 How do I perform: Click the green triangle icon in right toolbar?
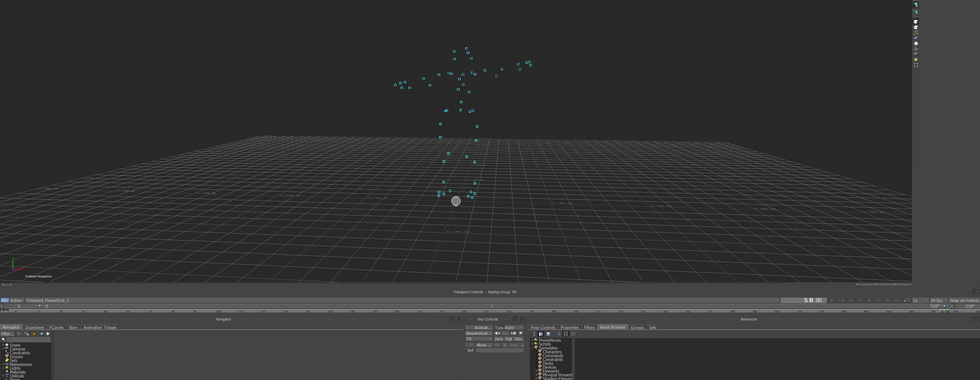916,12
